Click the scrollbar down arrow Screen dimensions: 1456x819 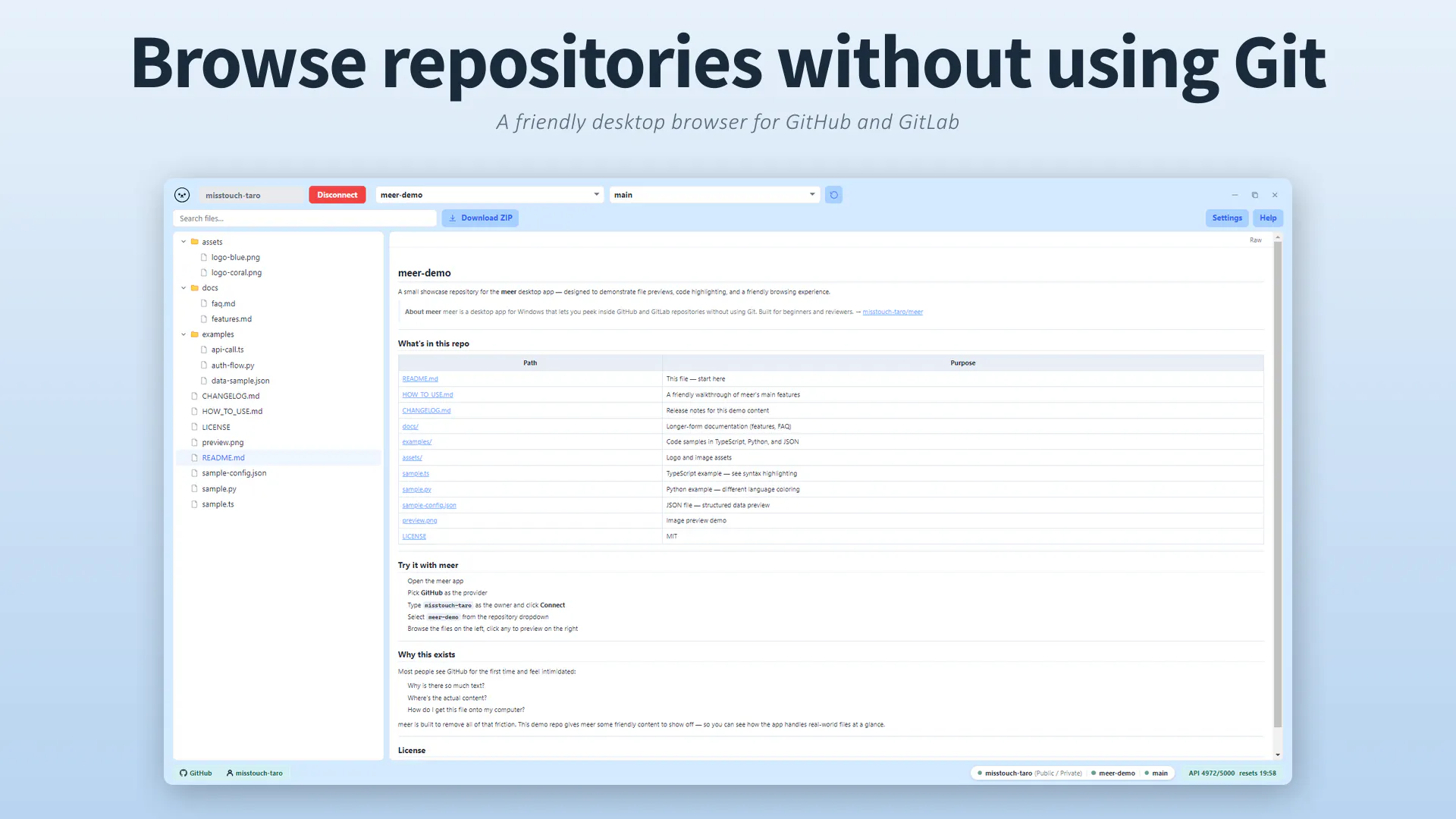(x=1278, y=755)
